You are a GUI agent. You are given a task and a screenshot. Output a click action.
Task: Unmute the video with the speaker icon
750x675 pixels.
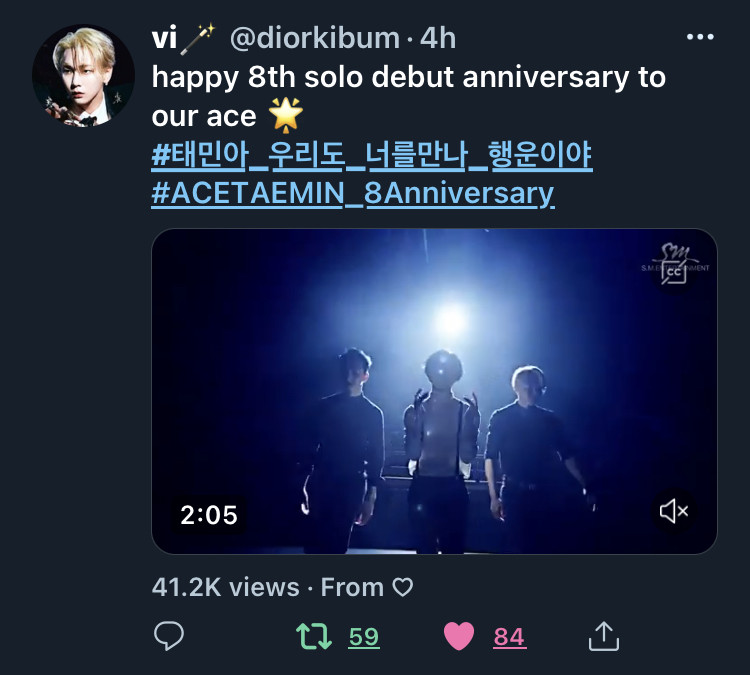pos(674,511)
